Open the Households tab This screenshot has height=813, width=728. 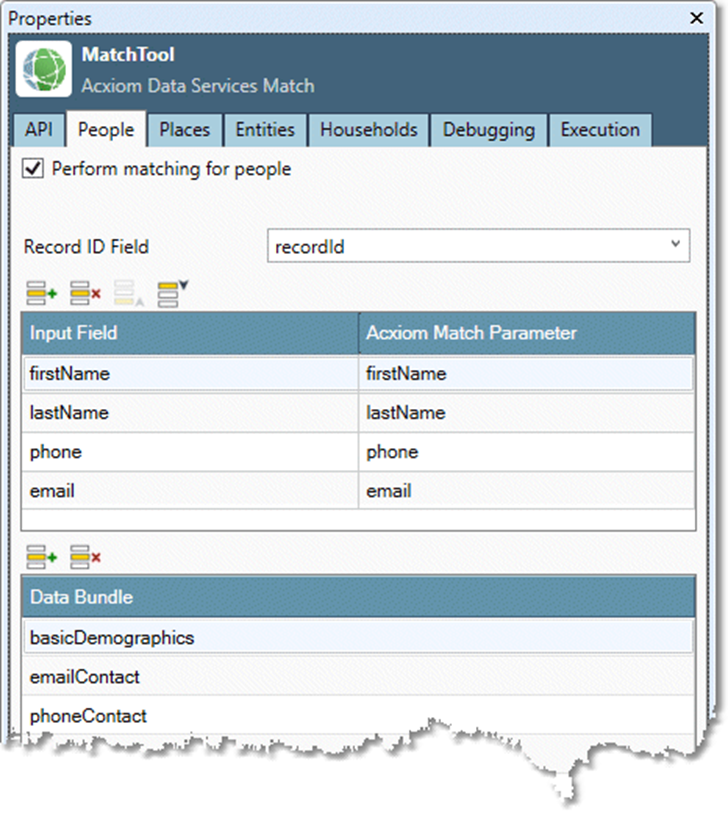click(x=369, y=130)
